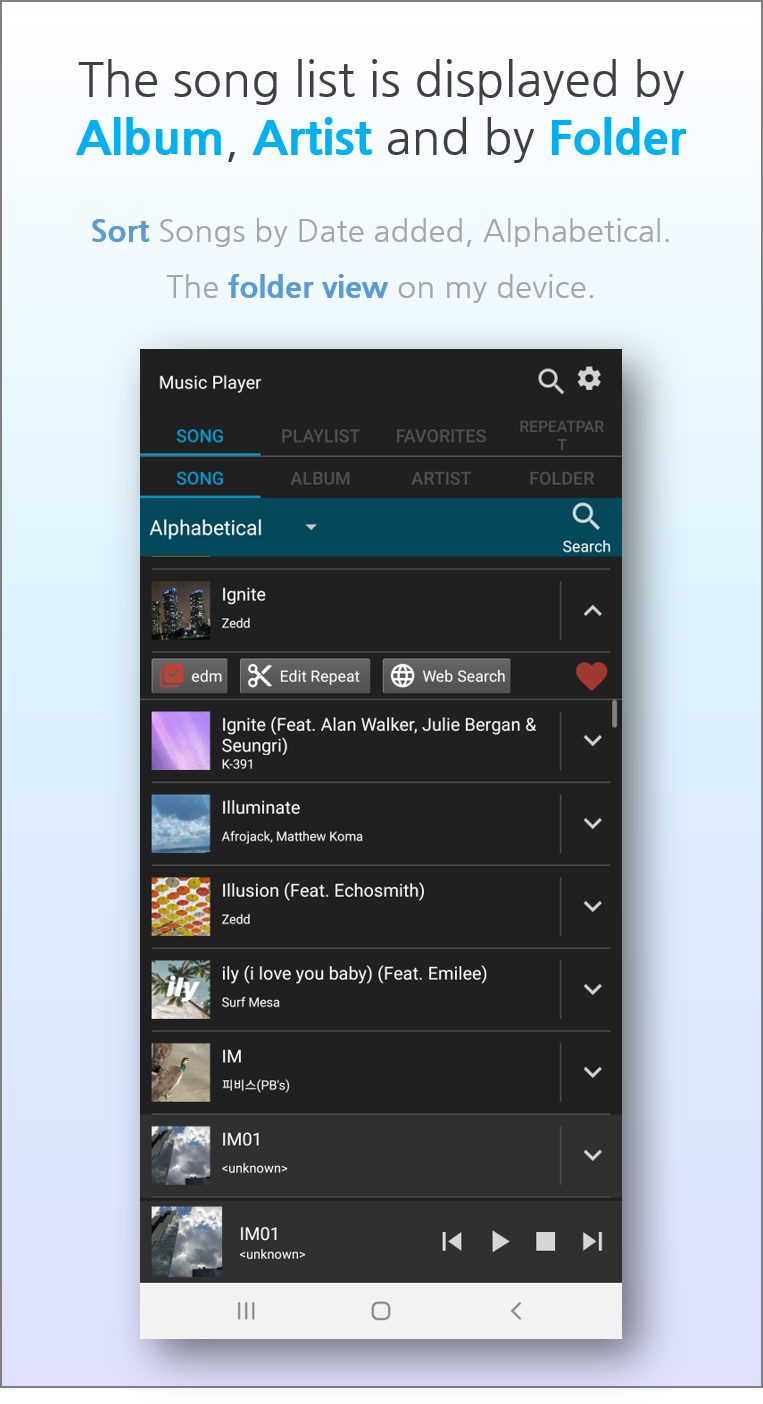Tap now-playing IM01 cover in player bar
763x1404 pixels.
[187, 1241]
